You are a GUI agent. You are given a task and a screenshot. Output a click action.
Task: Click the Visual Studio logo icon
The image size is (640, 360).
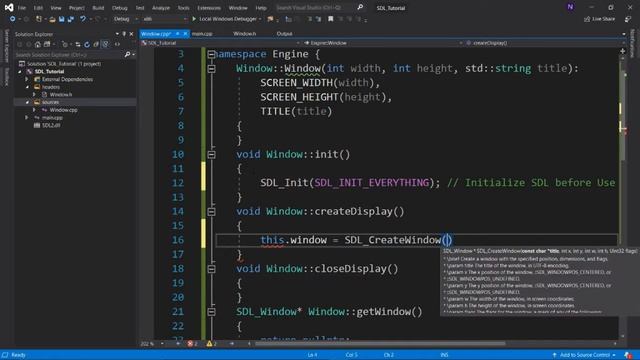[x=9, y=7]
